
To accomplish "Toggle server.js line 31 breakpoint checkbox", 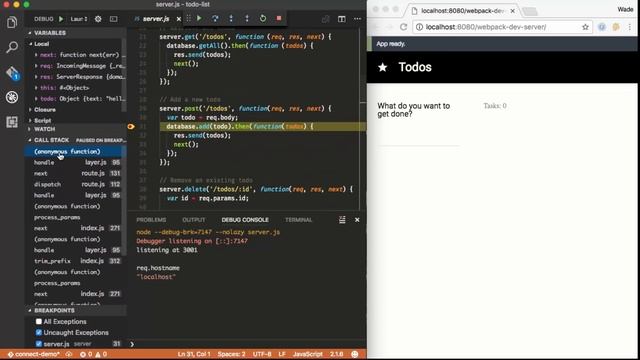I will tap(39, 344).
